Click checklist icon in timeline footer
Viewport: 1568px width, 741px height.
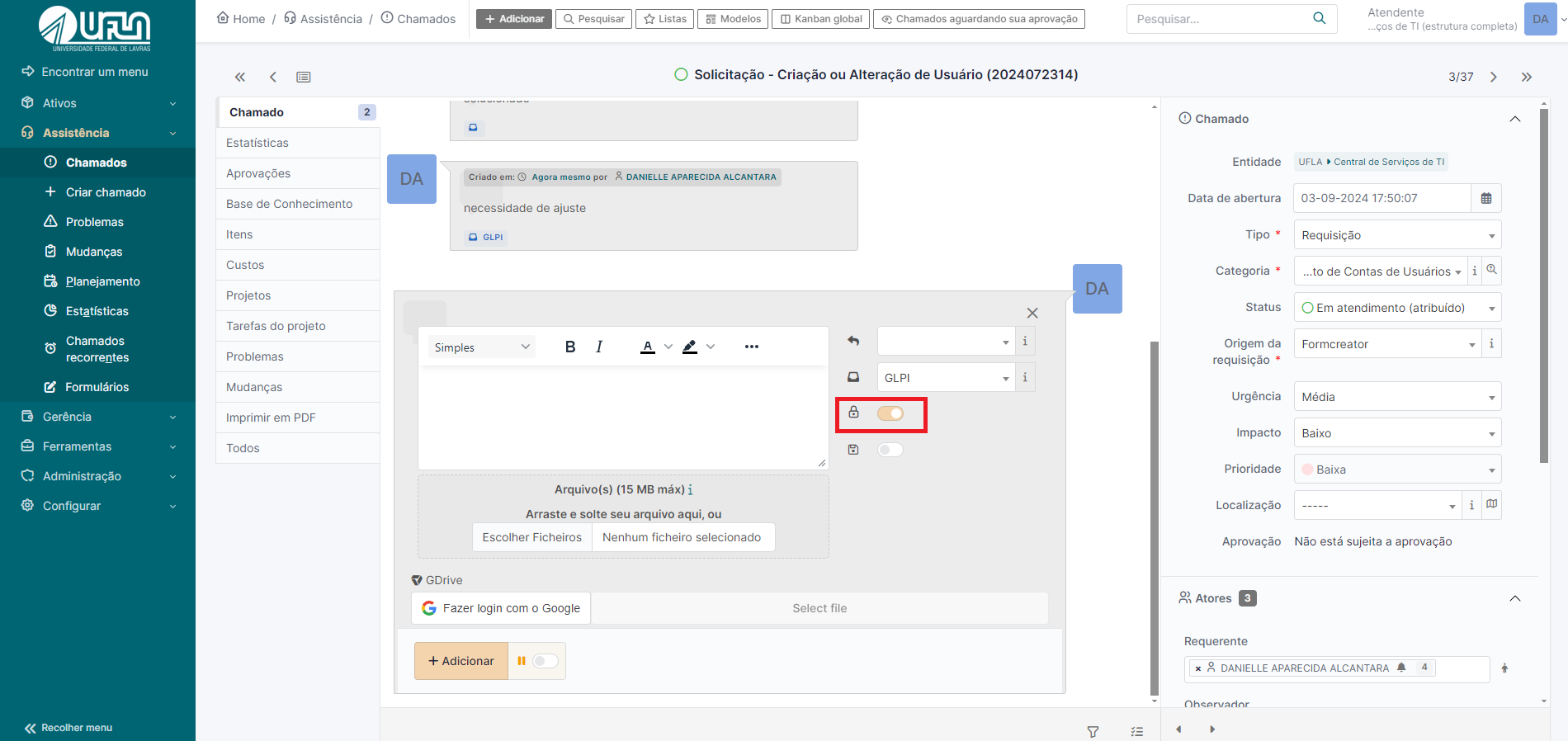(1137, 732)
